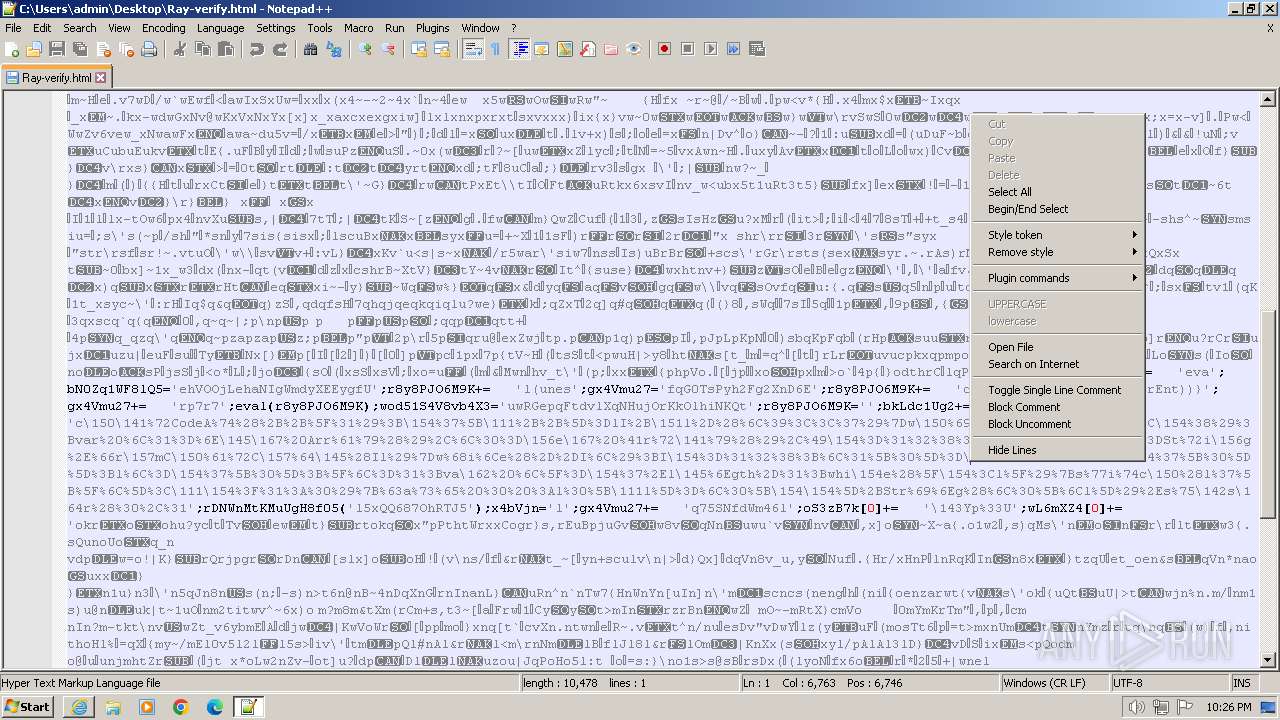1280x720 pixels.
Task: Choose Begin/End Select in the context menu
Action: (x=1057, y=209)
